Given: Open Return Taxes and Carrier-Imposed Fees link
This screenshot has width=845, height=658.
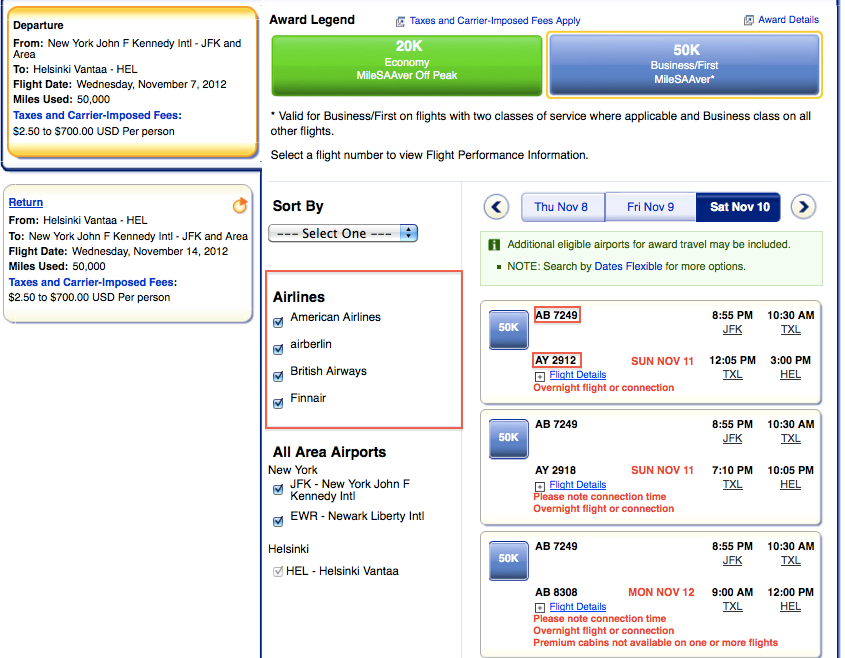Looking at the screenshot, I should tap(92, 282).
